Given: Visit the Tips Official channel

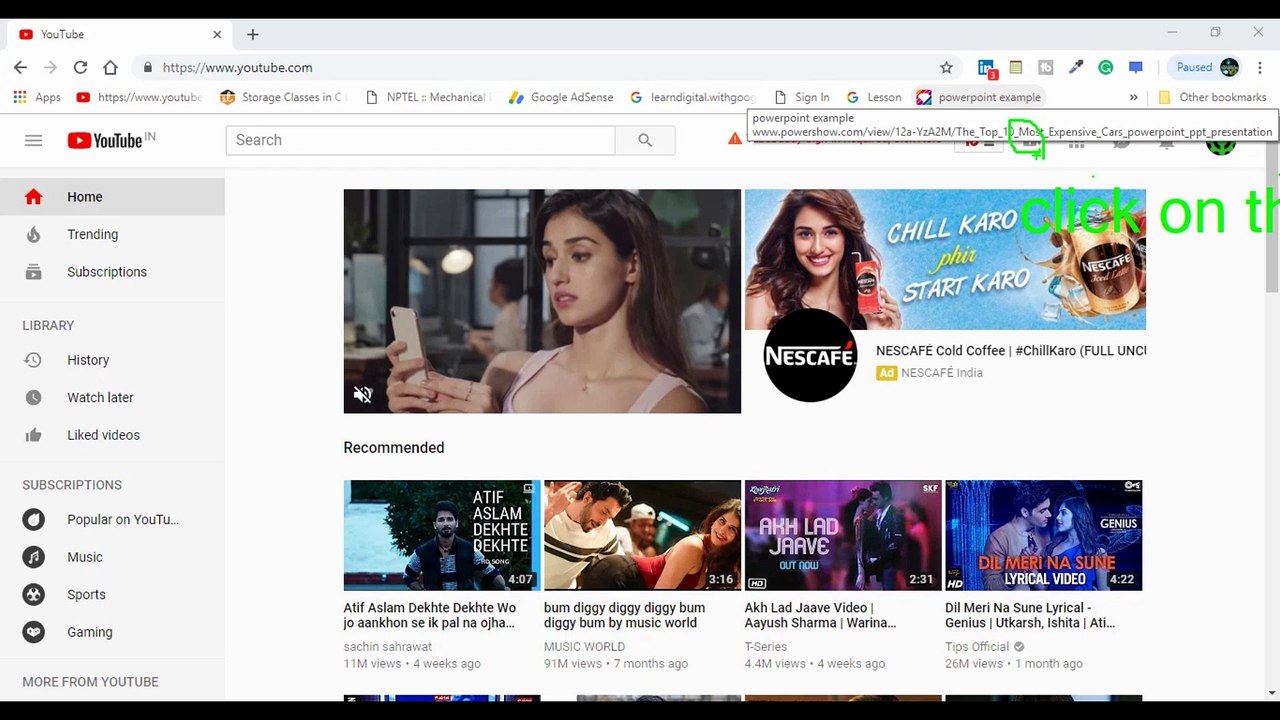Looking at the screenshot, I should coord(977,647).
